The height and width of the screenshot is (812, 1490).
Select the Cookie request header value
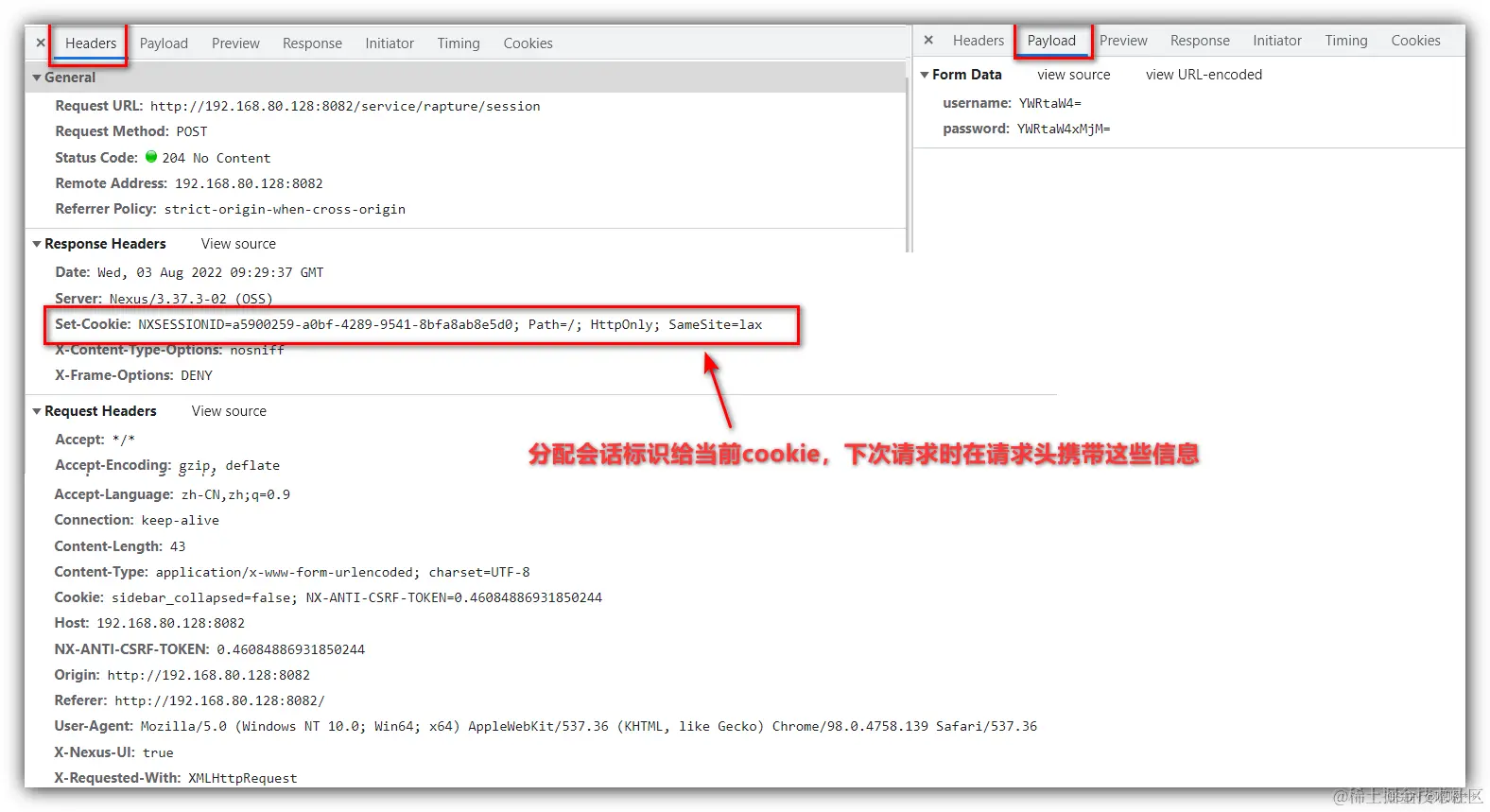(x=357, y=597)
